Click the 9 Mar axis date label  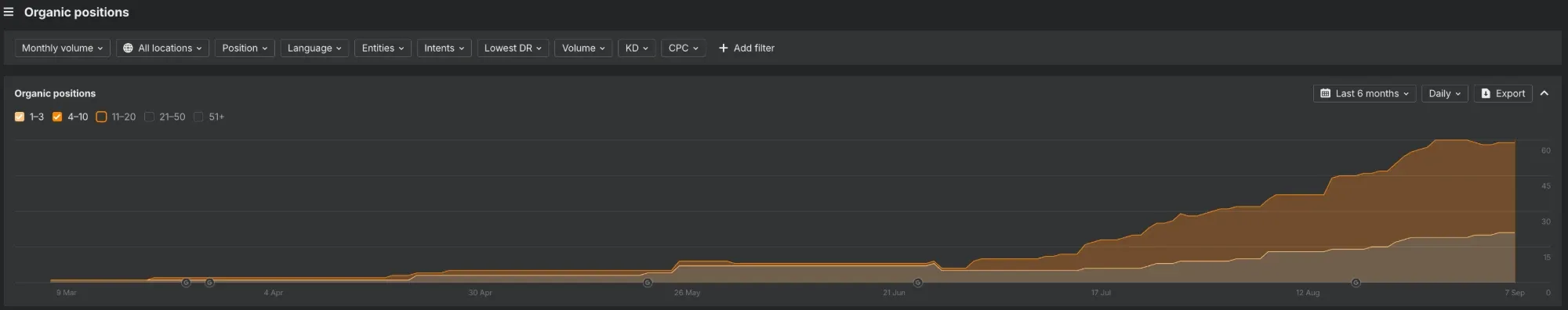click(67, 293)
